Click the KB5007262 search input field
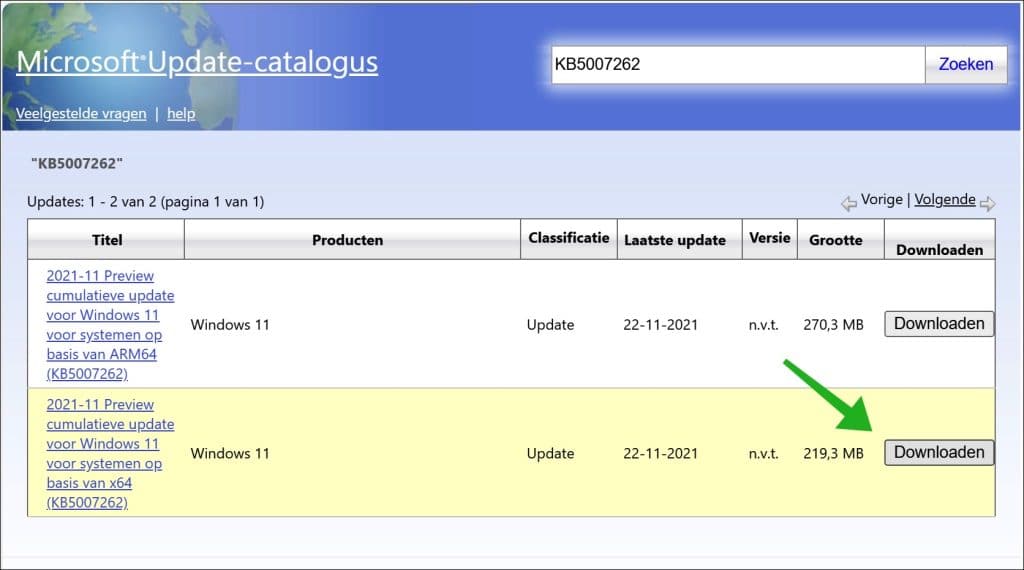The image size is (1024, 570). [x=738, y=65]
